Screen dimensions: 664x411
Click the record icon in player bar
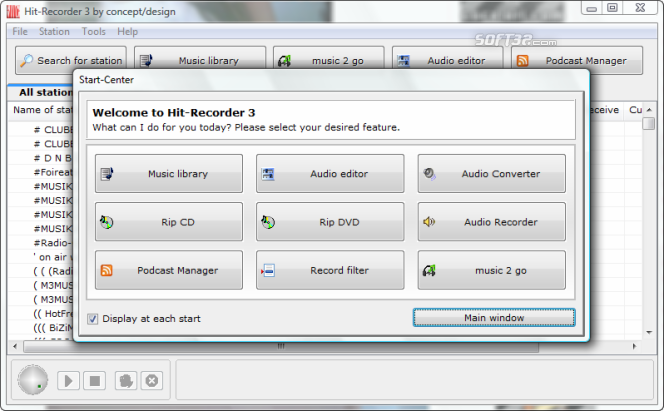(x=126, y=381)
